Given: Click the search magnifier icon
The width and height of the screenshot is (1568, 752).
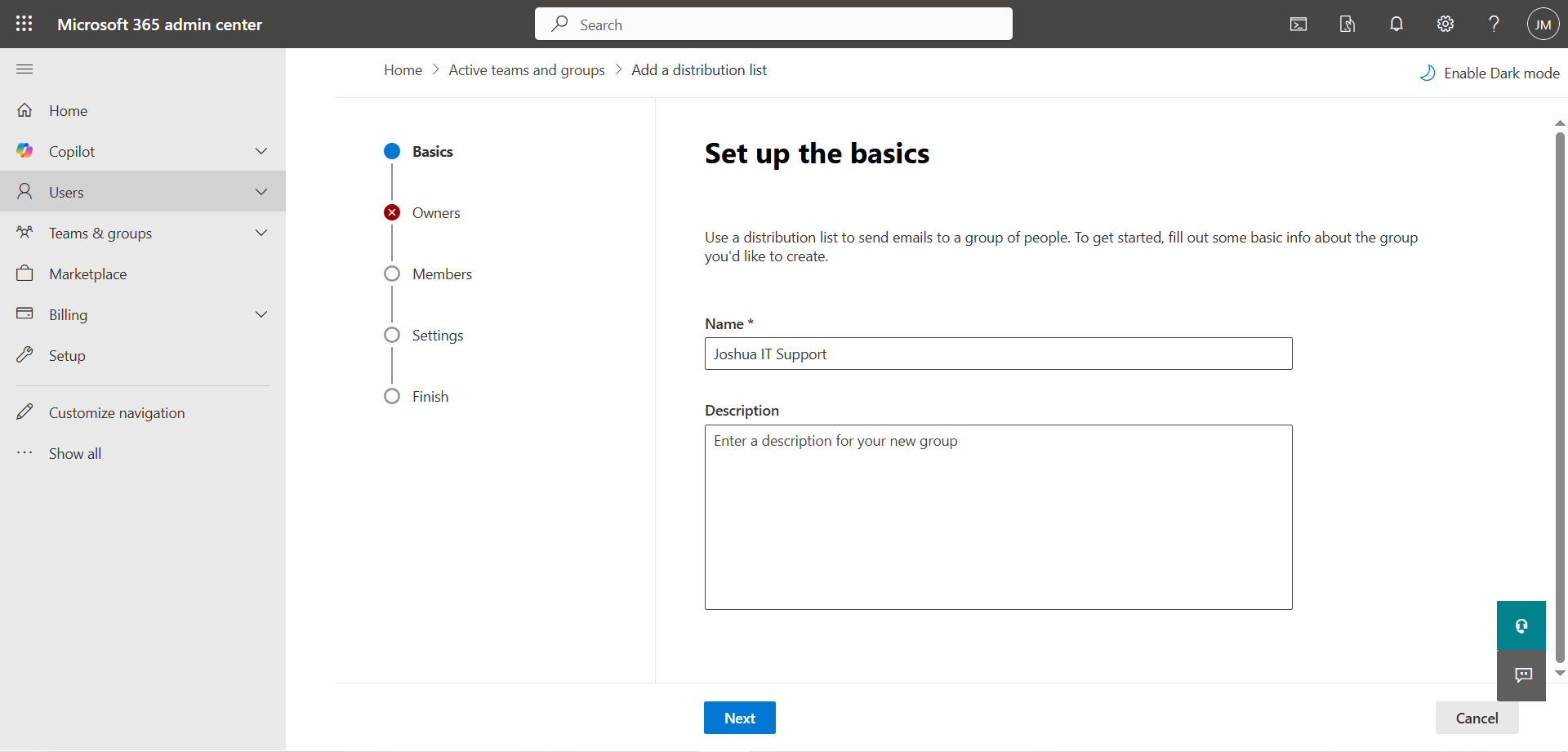Looking at the screenshot, I should 559,24.
